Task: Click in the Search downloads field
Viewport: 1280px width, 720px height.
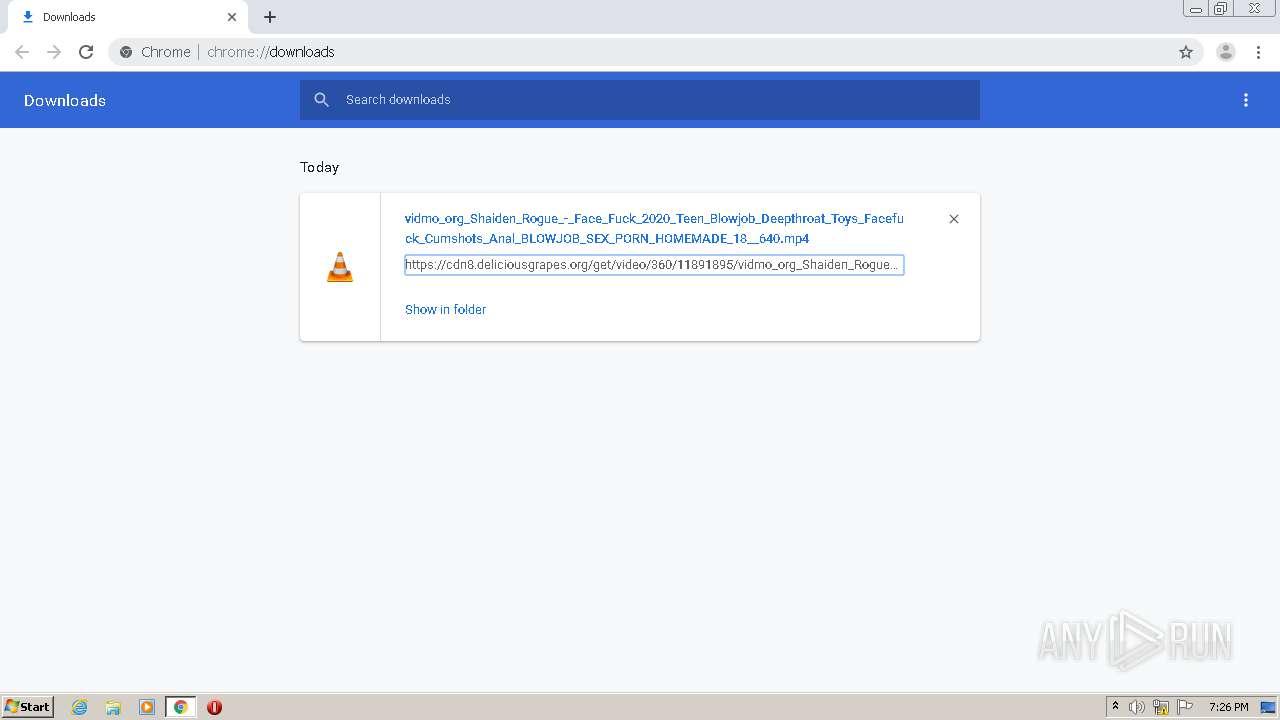Action: [640, 100]
